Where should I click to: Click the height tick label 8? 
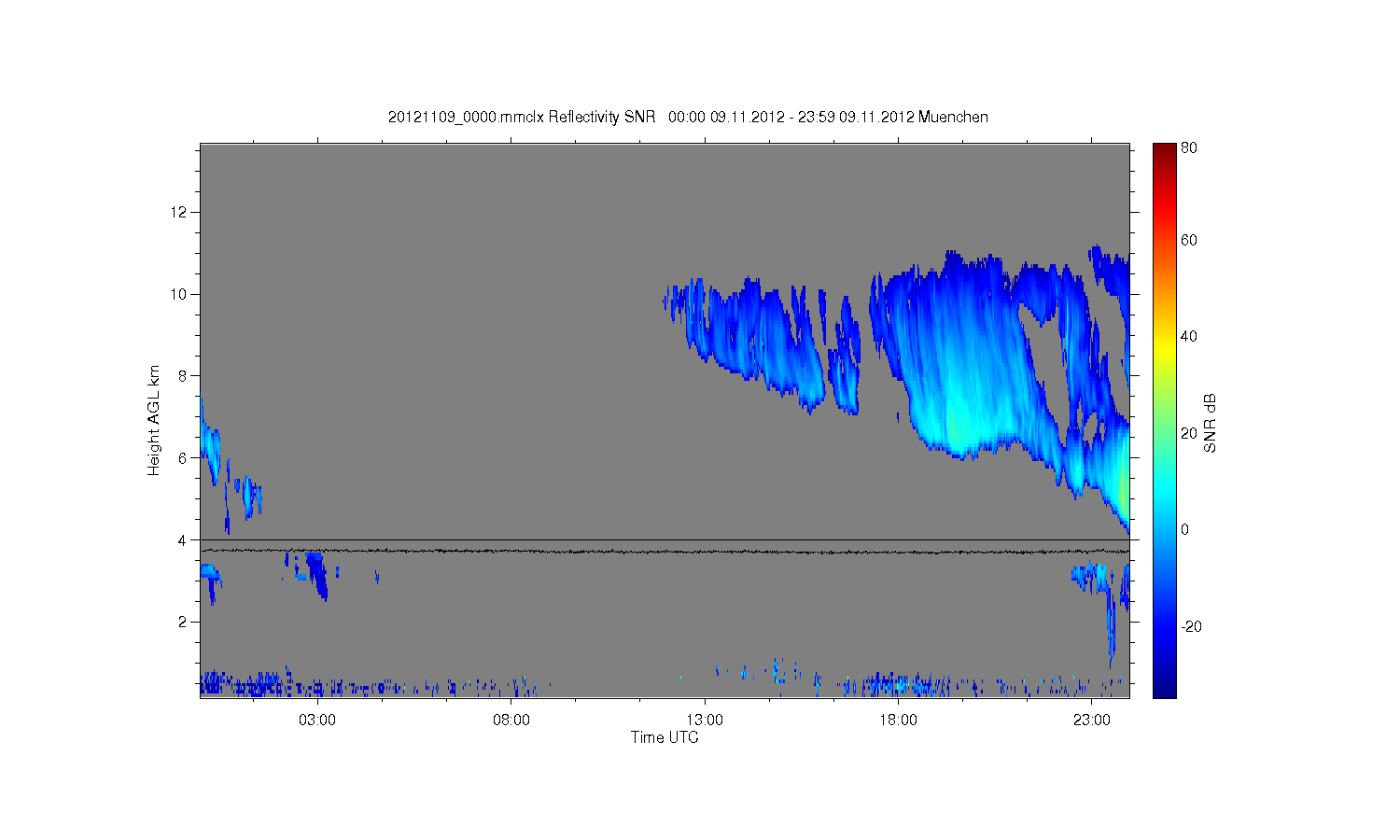(x=183, y=376)
